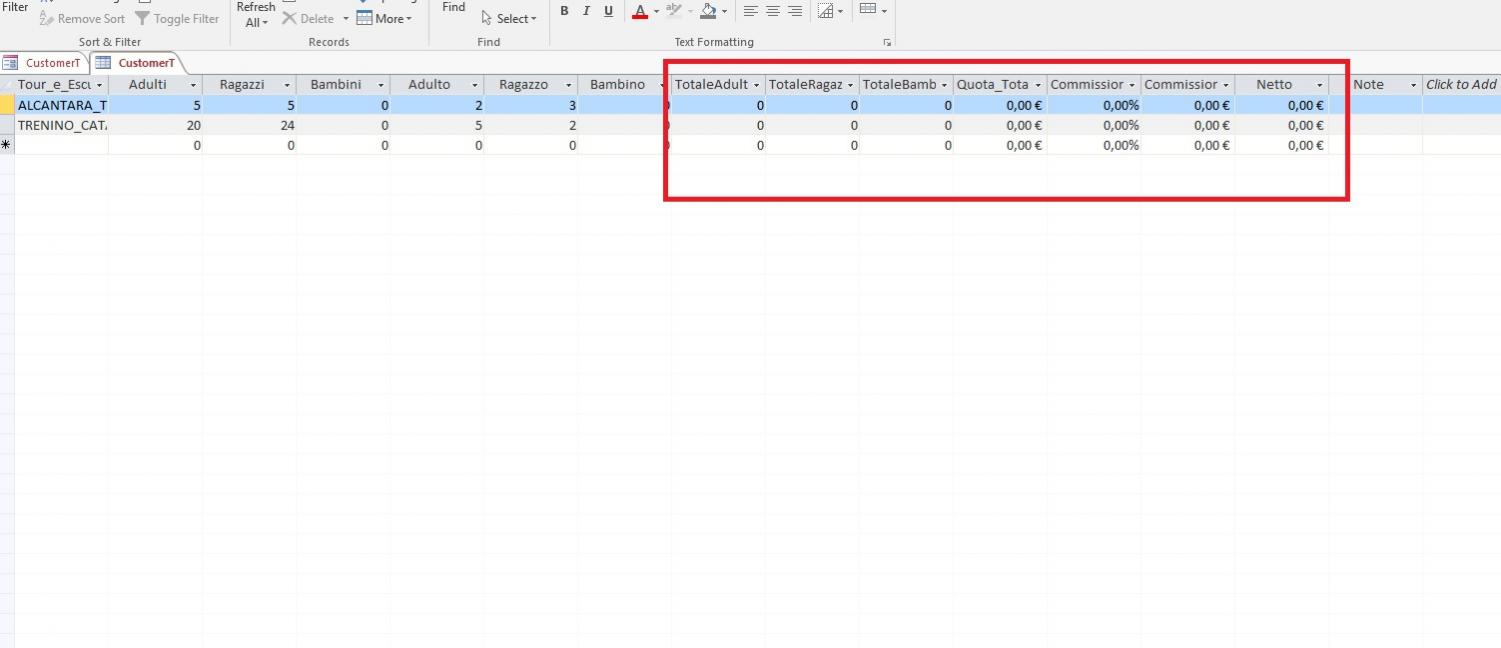
Task: Click Netto 0,00 € in TRENINO_CAT row
Action: [1282, 125]
